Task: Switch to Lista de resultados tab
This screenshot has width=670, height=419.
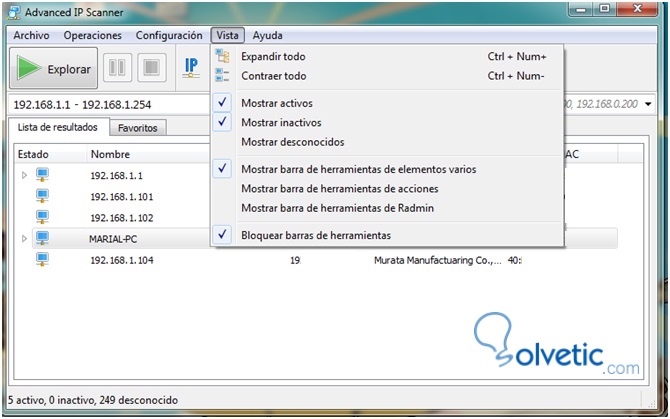Action: tap(58, 127)
